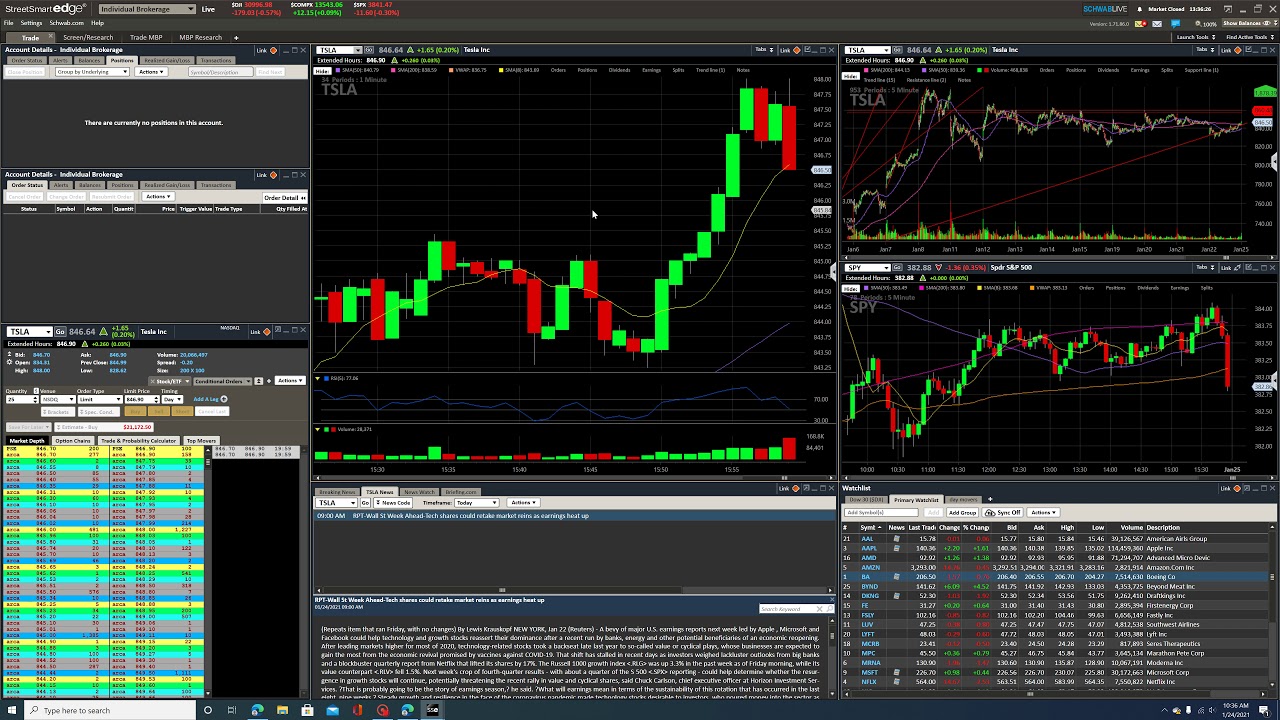The width and height of the screenshot is (1280, 720).
Task: Click the Cancel Last button
Action: 212,412
